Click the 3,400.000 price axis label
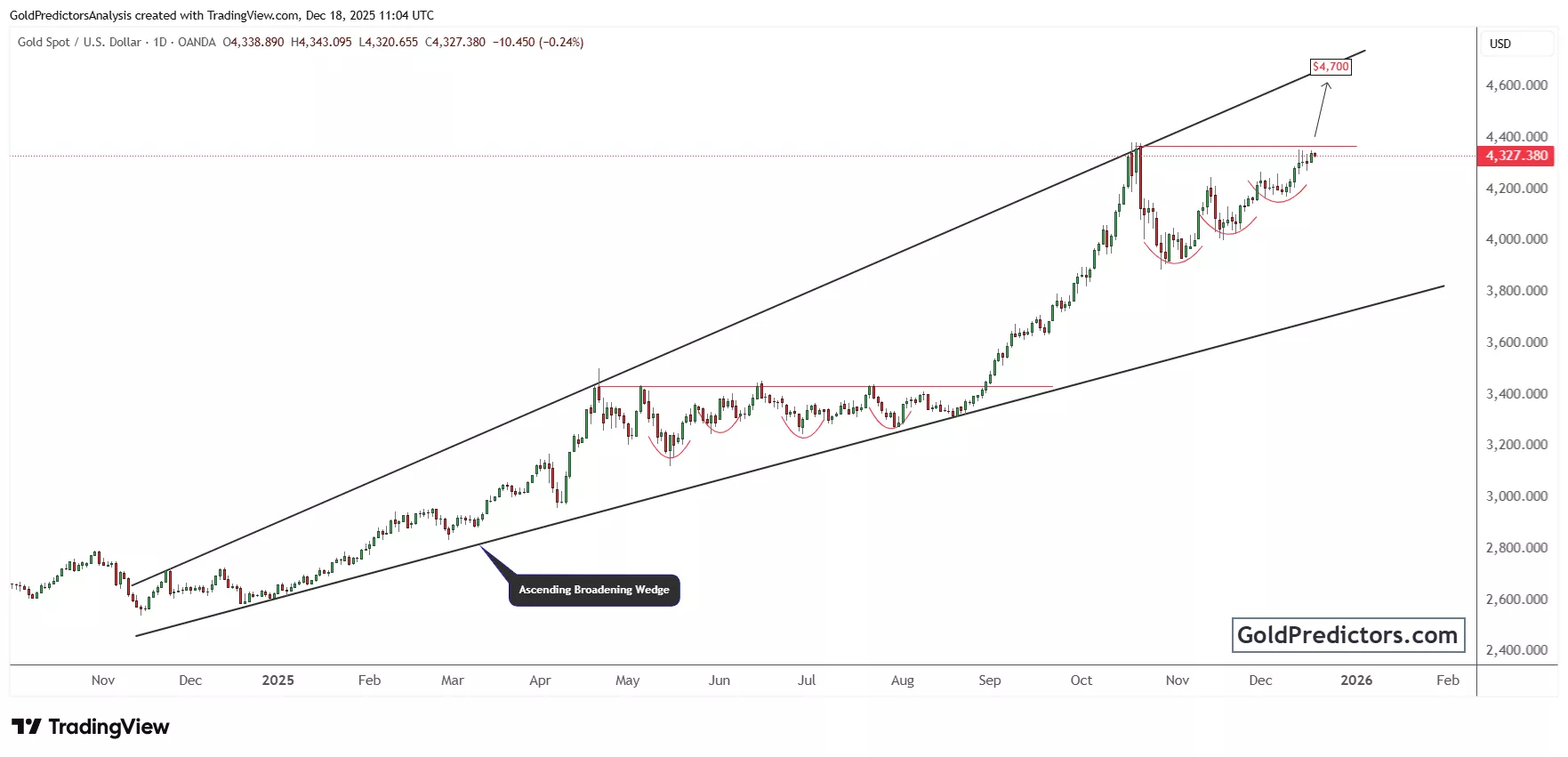The image size is (1568, 757). 1516,393
